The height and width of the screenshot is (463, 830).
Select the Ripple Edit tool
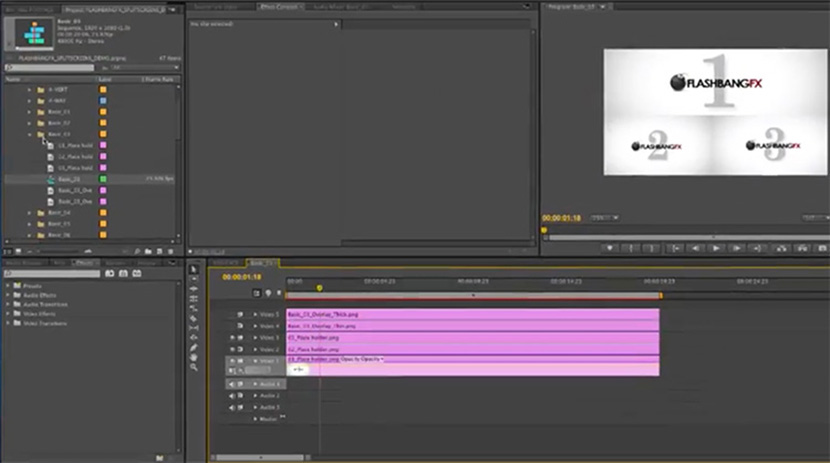point(194,289)
